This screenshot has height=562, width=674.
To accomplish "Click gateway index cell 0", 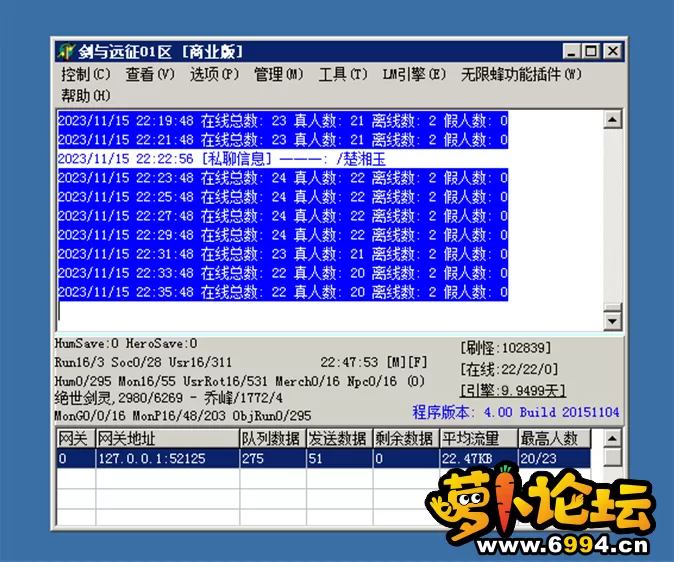I will click(x=76, y=458).
